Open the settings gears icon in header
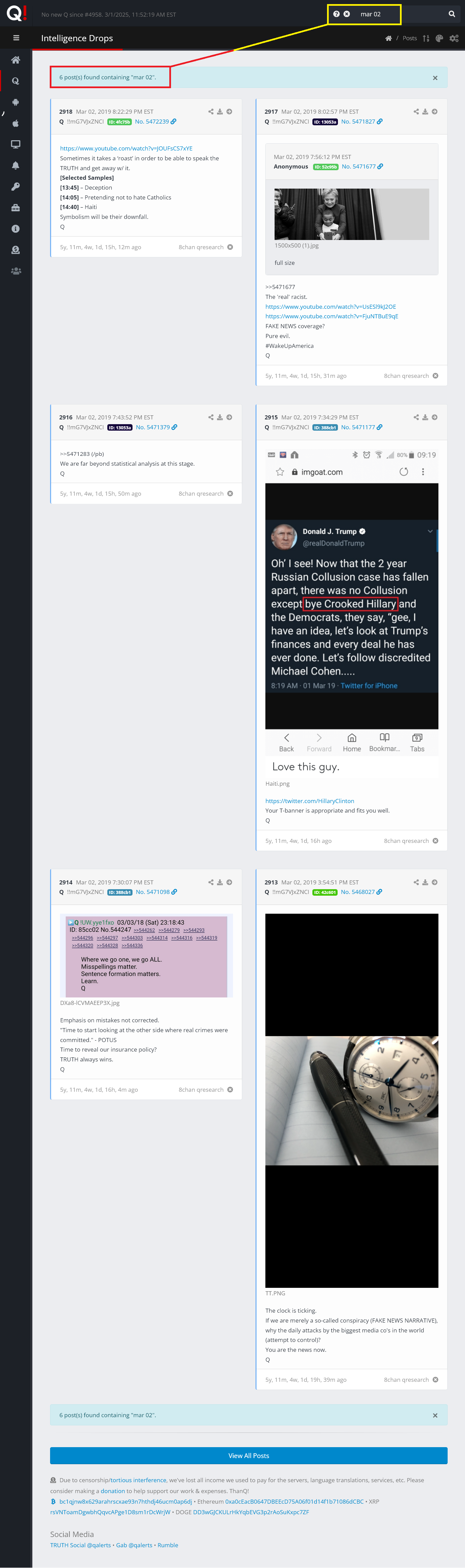 coord(454,38)
